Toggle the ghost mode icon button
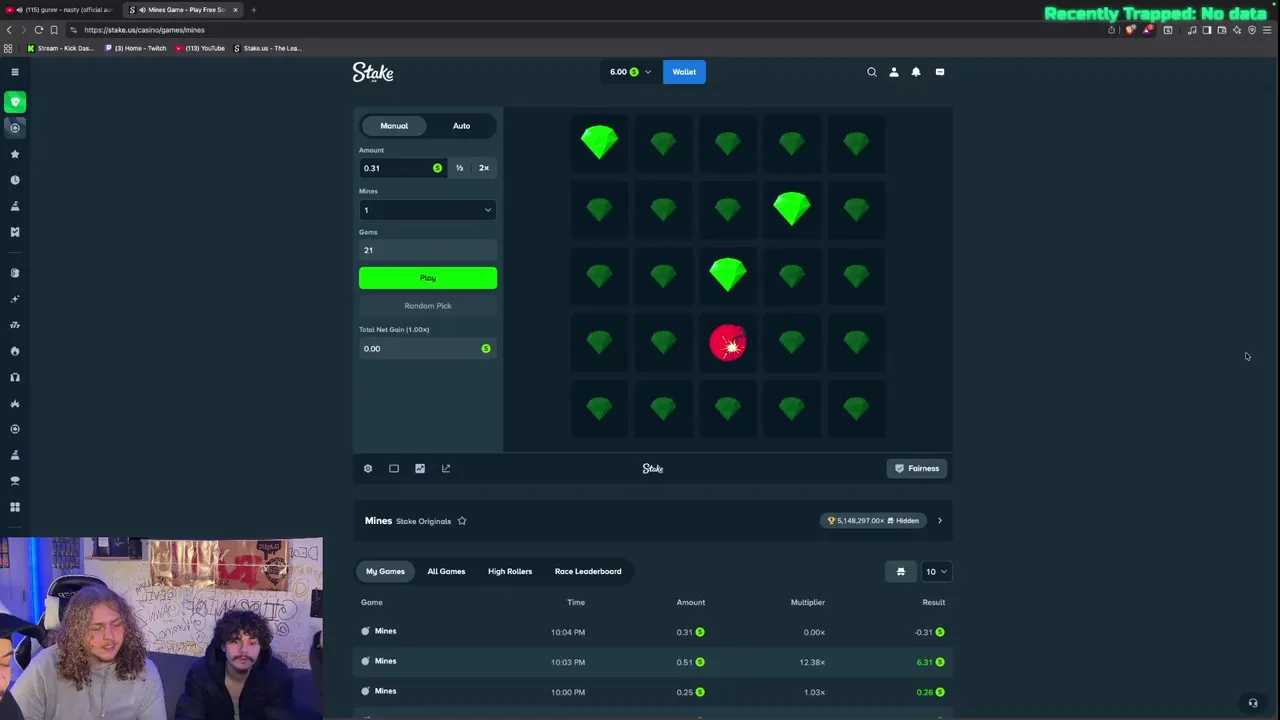This screenshot has width=1280, height=720. pyautogui.click(x=900, y=572)
